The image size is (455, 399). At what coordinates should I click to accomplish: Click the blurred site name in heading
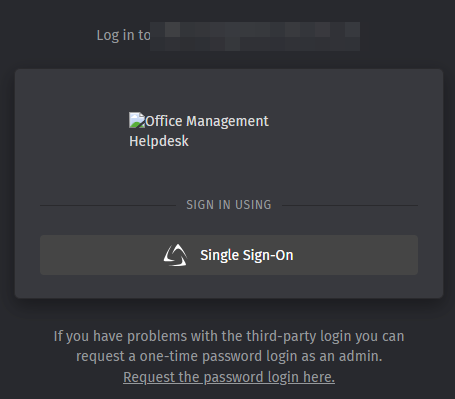coord(255,36)
